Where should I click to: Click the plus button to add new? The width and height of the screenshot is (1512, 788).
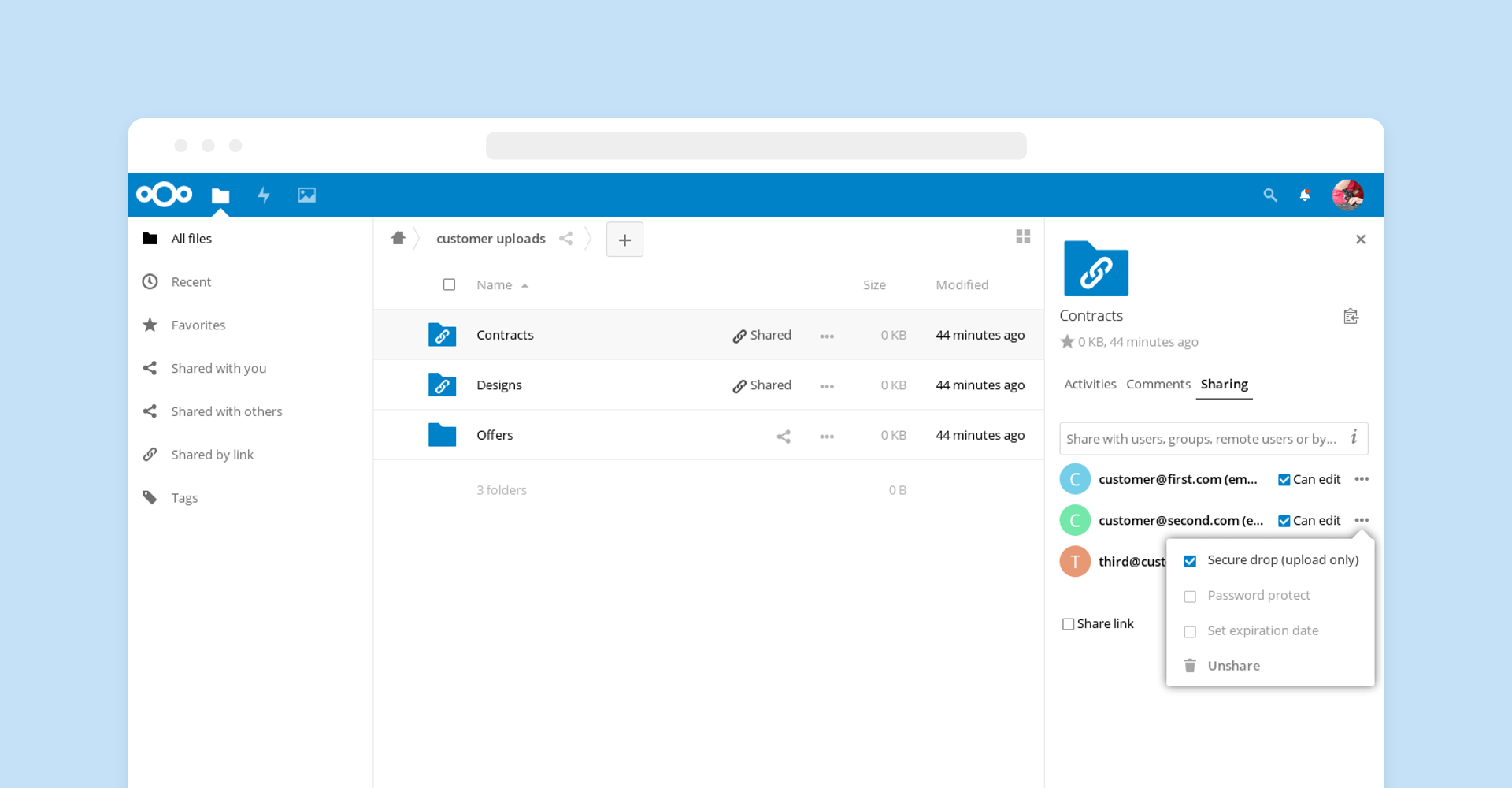pos(624,240)
